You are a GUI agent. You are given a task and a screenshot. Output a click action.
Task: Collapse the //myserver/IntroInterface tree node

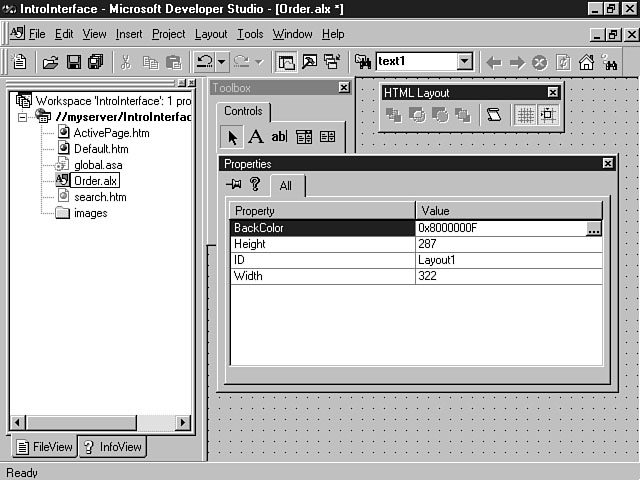(x=23, y=117)
